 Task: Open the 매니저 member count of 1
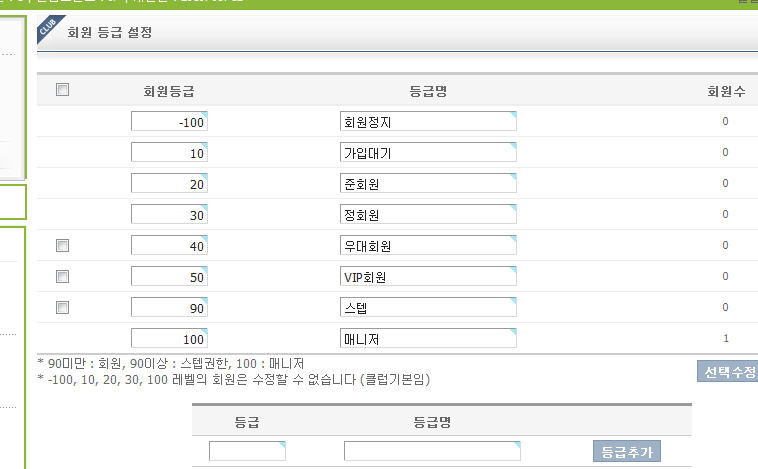coord(725,339)
